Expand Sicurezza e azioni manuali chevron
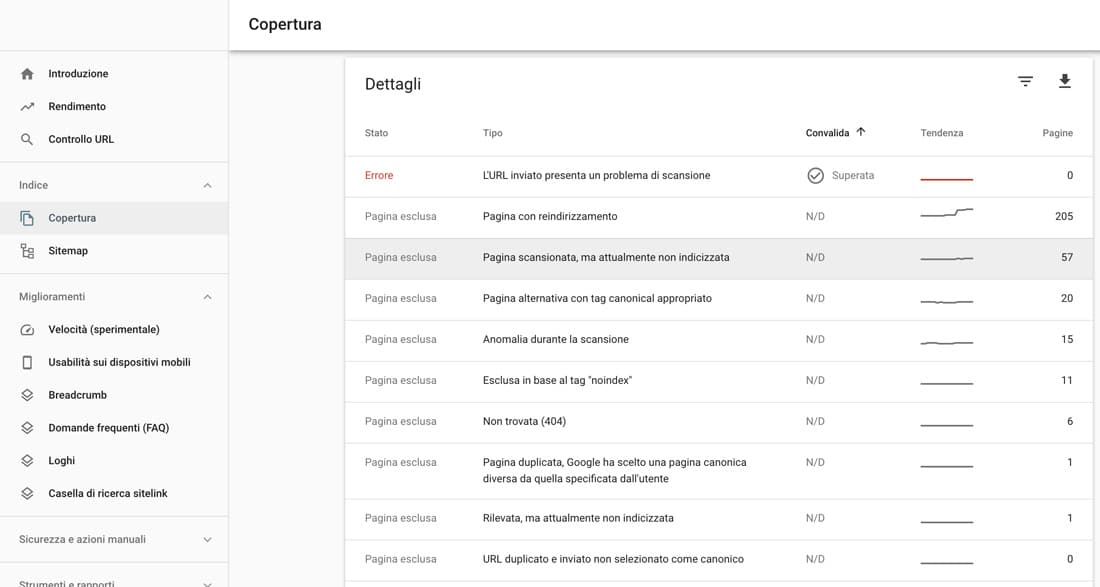 point(207,539)
